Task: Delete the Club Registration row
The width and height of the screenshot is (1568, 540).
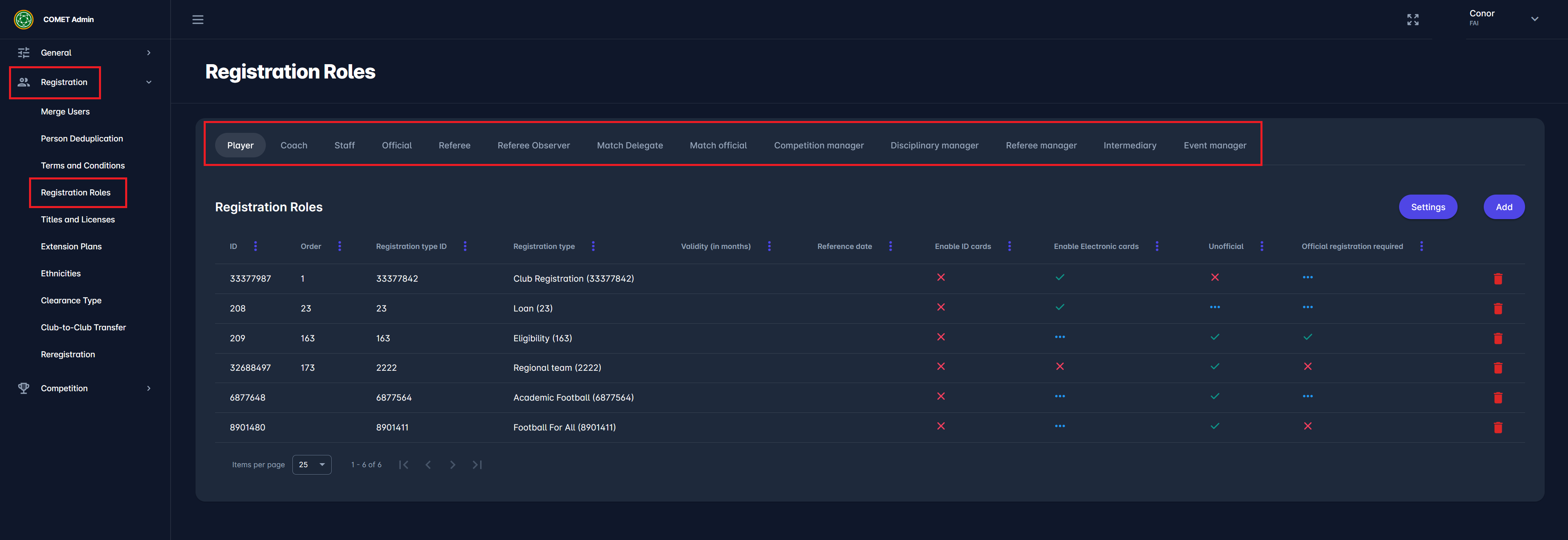Action: pyautogui.click(x=1498, y=278)
